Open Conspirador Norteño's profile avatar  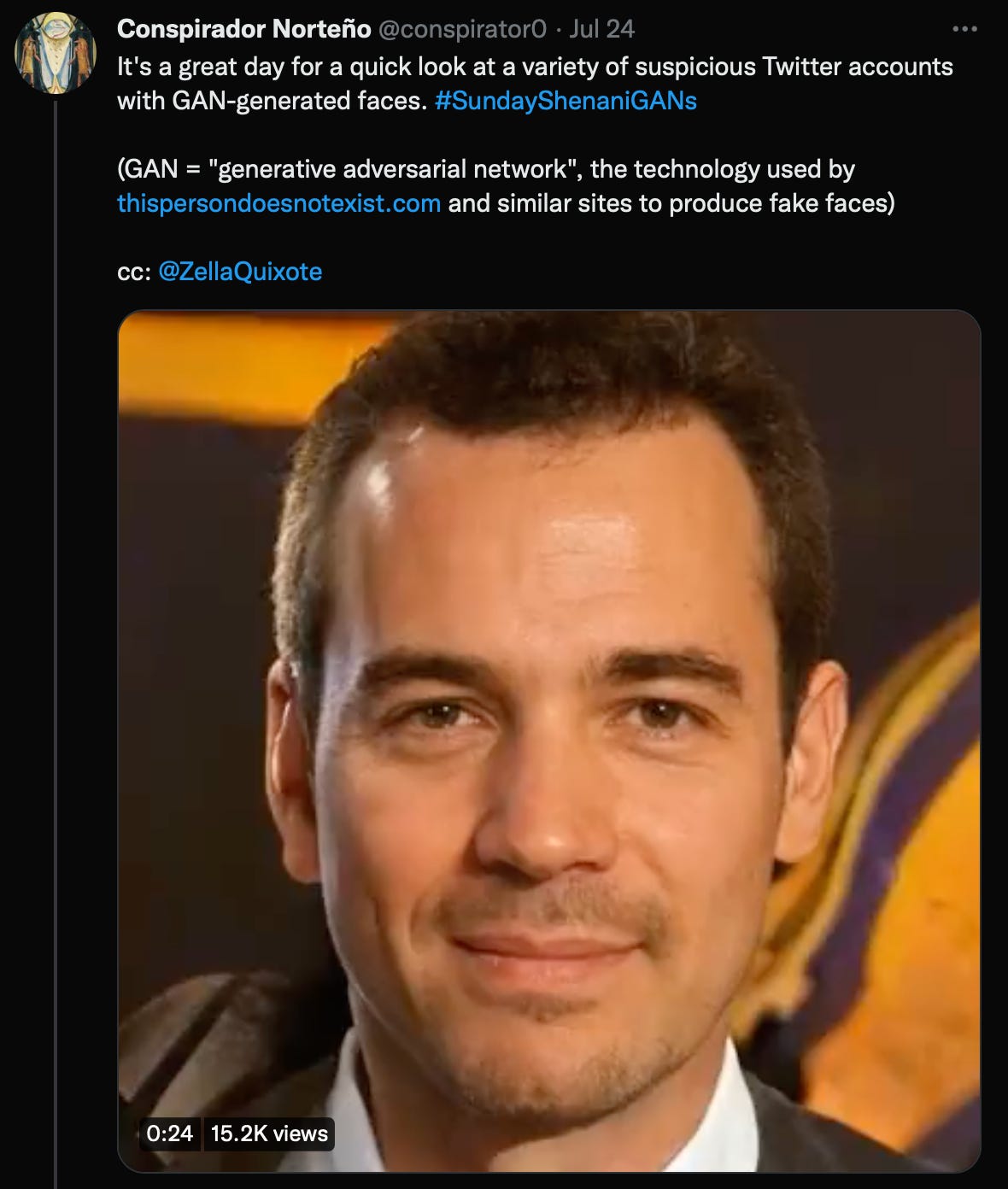pyautogui.click(x=56, y=52)
